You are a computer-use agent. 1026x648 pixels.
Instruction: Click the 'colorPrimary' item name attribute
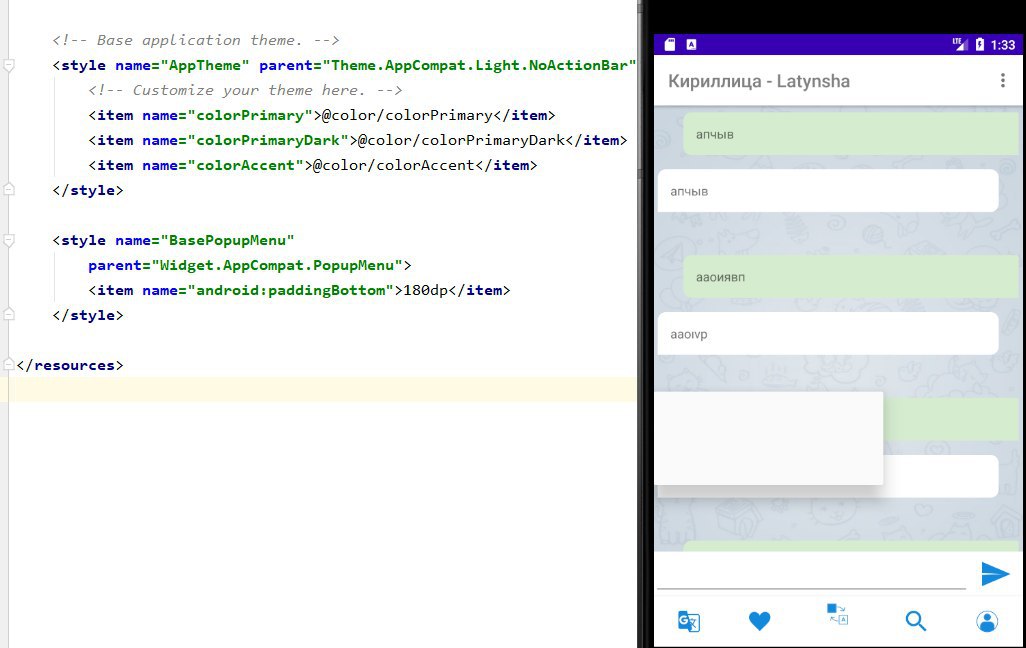[250, 115]
